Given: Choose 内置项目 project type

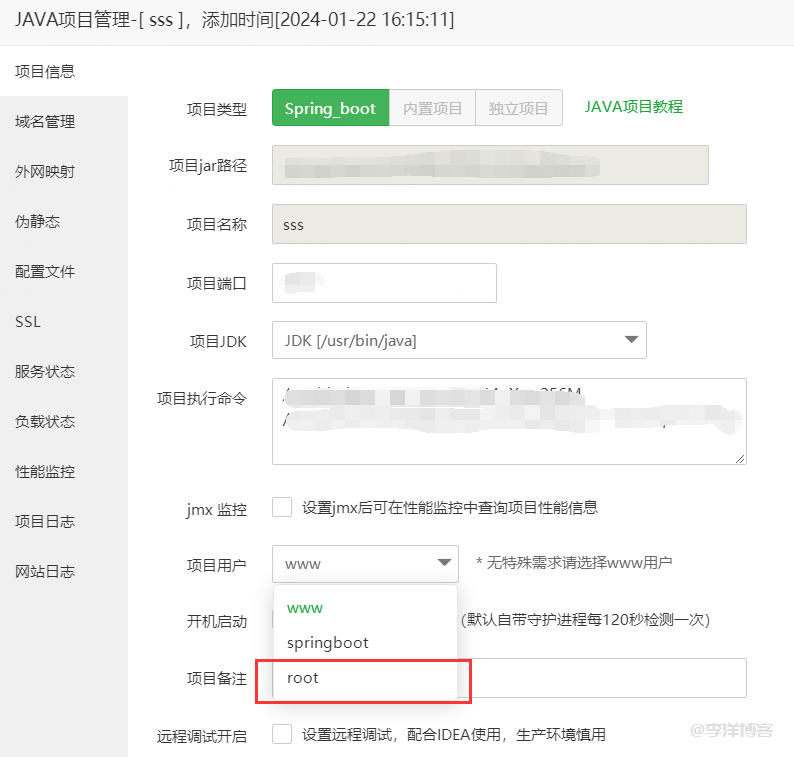Looking at the screenshot, I should (432, 109).
